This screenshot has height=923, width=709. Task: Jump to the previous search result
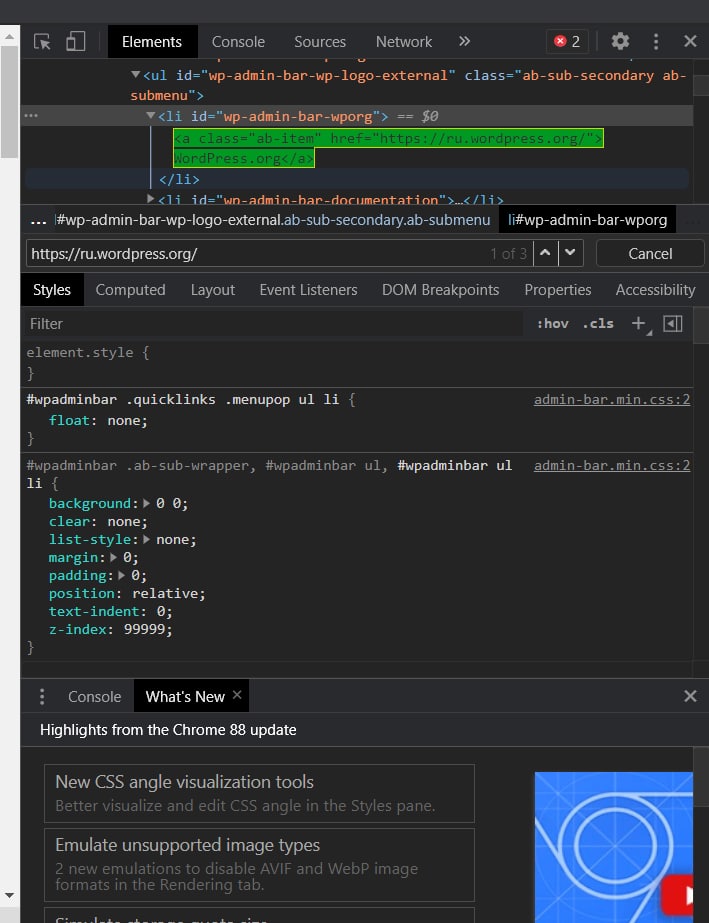(x=545, y=253)
